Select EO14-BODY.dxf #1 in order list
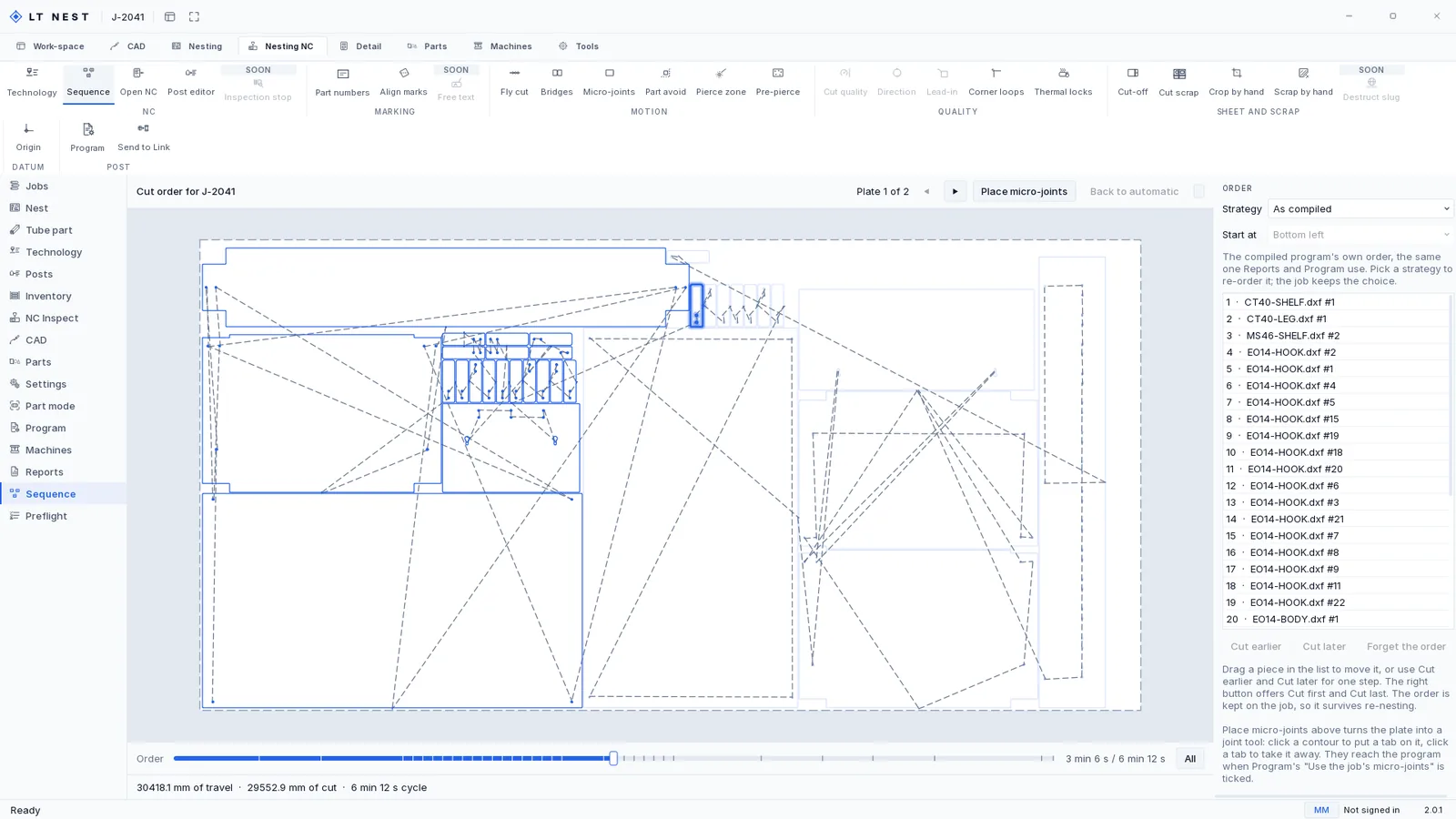The height and width of the screenshot is (819, 1456). 1335,620
